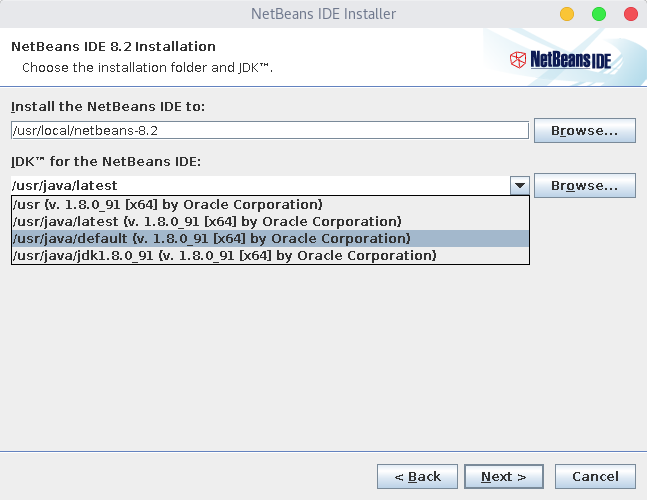
Task: Click the 'Choose the installation folder and JDK' text
Action: tap(147, 67)
